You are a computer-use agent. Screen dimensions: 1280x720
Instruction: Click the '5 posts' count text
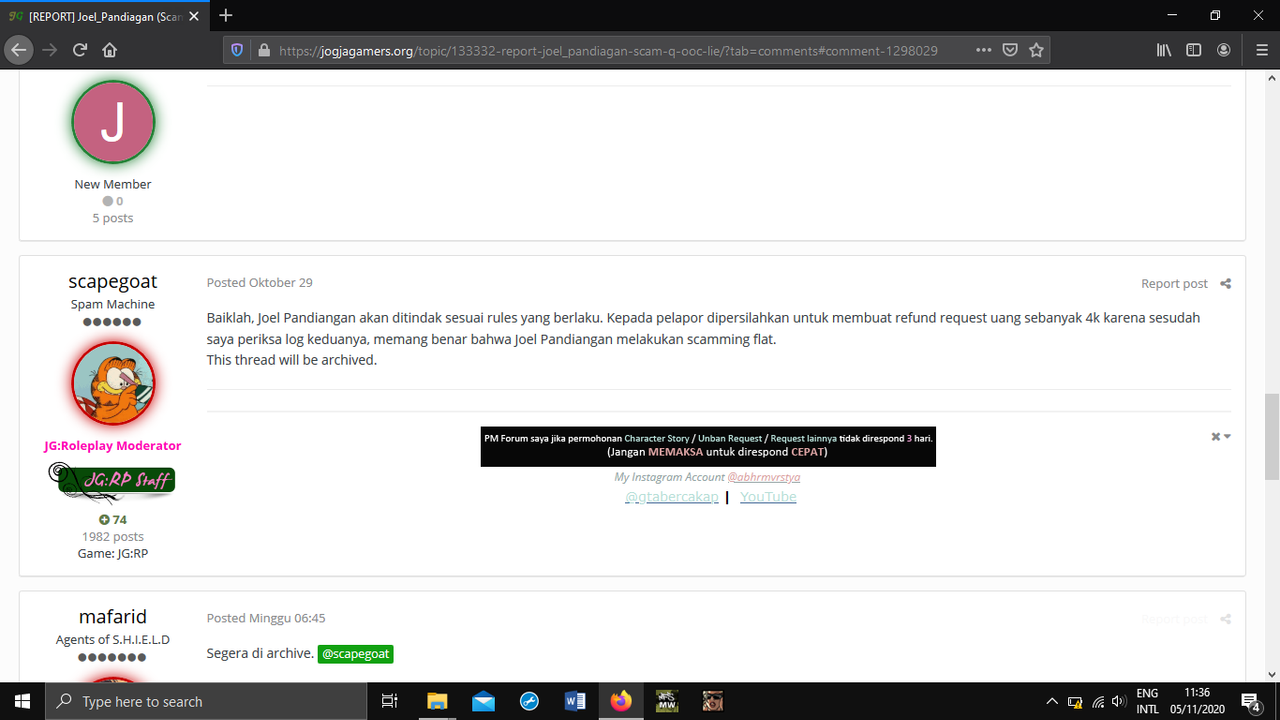tap(113, 218)
